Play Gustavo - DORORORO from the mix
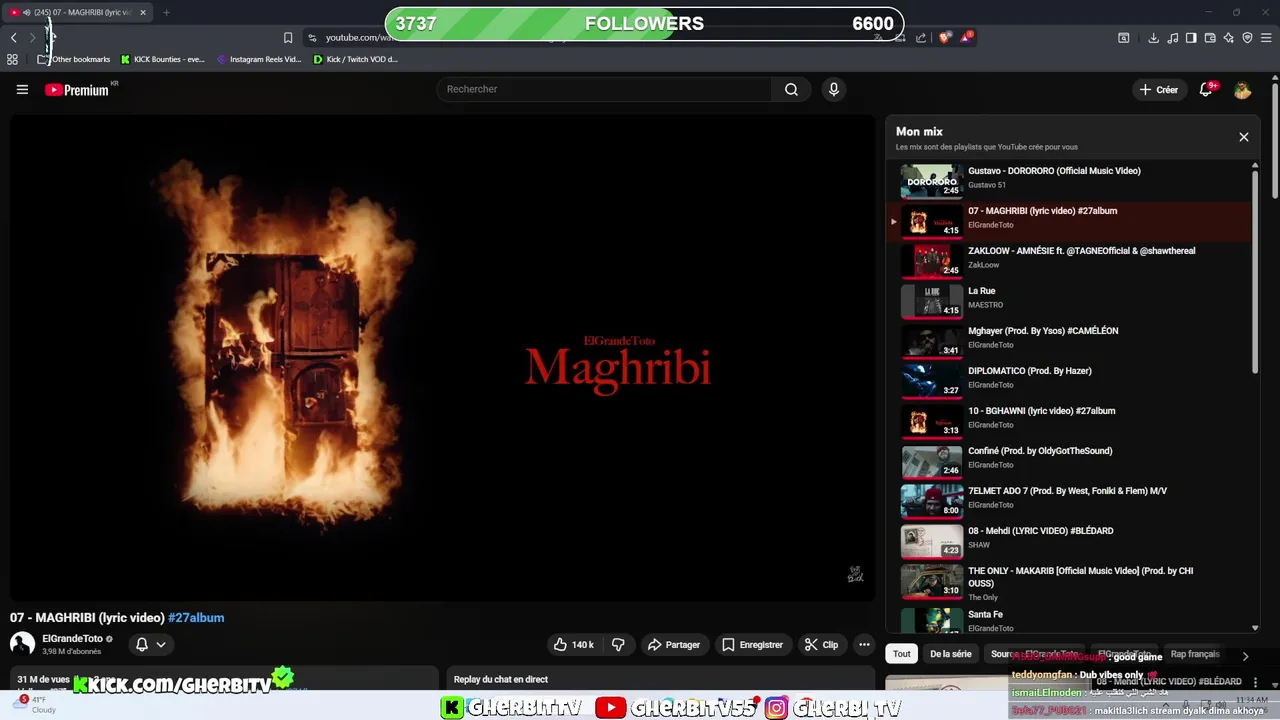Viewport: 1280px width, 720px height. coord(1069,182)
